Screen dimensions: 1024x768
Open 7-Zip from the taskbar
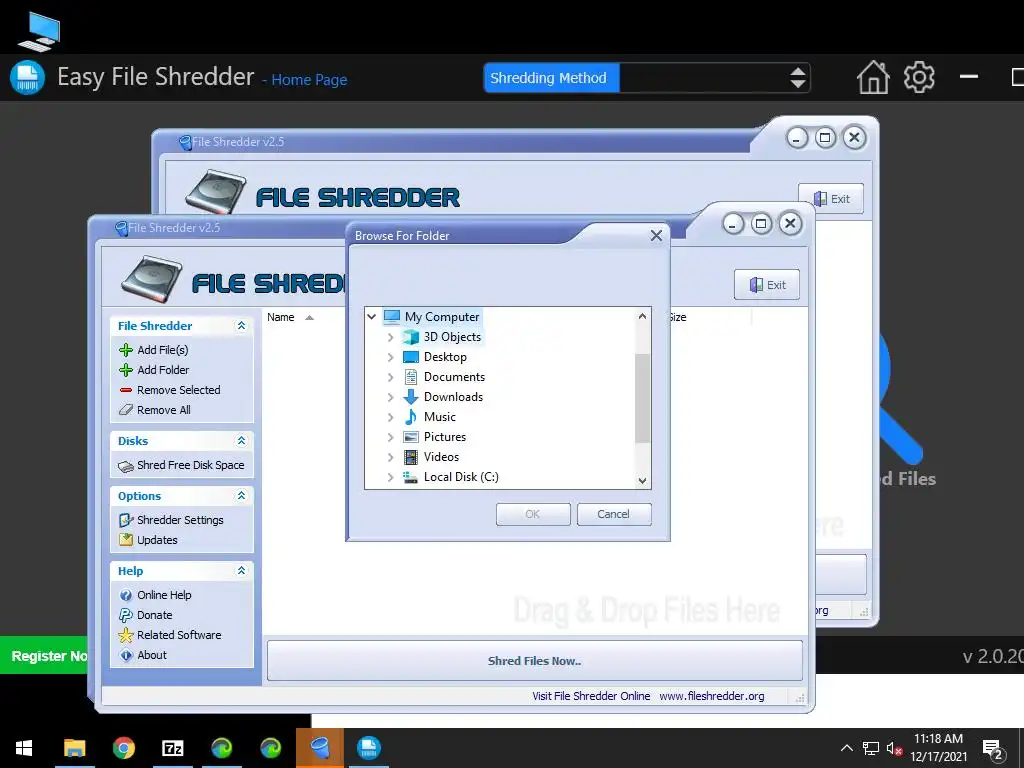pyautogui.click(x=172, y=748)
